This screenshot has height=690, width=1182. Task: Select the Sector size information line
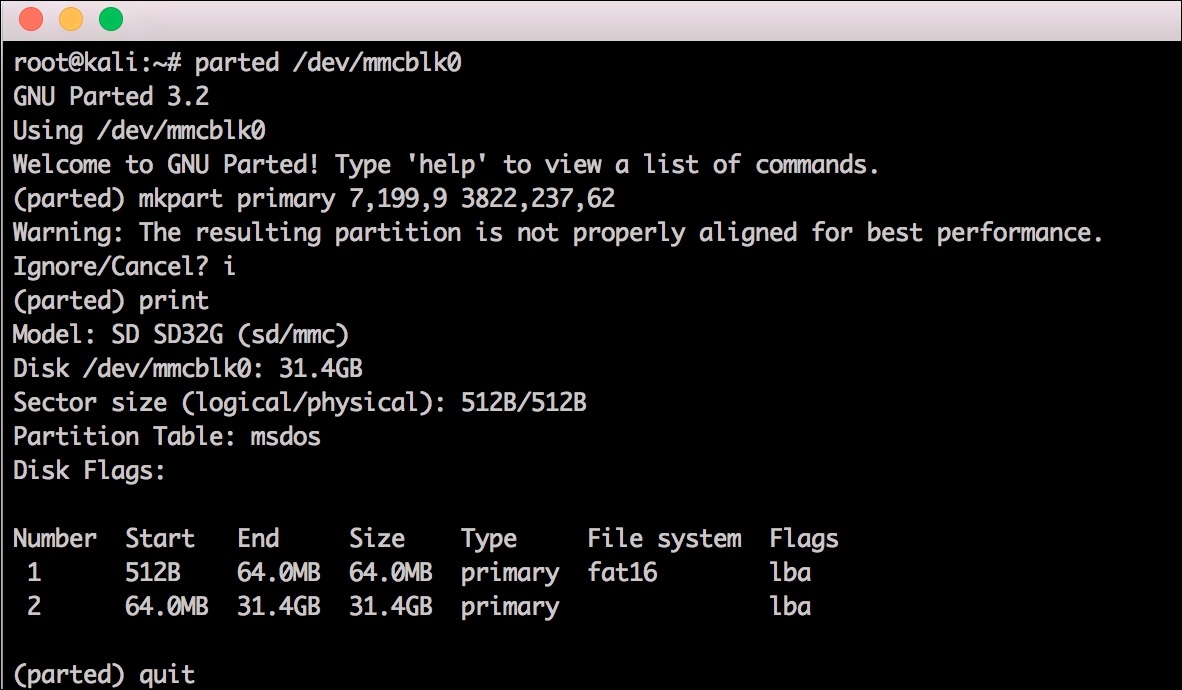tap(300, 402)
